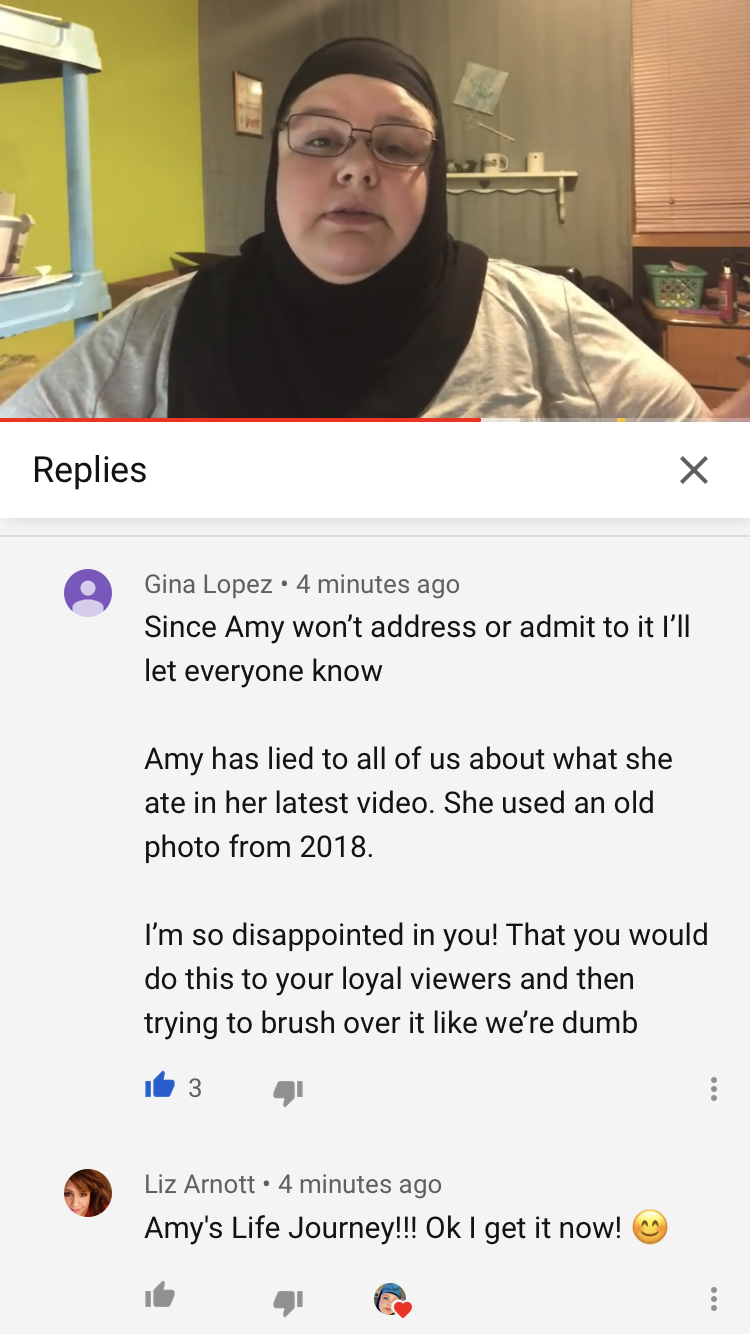
Task: Toggle the blue like on Gina Lopez's comment
Action: pos(160,1086)
